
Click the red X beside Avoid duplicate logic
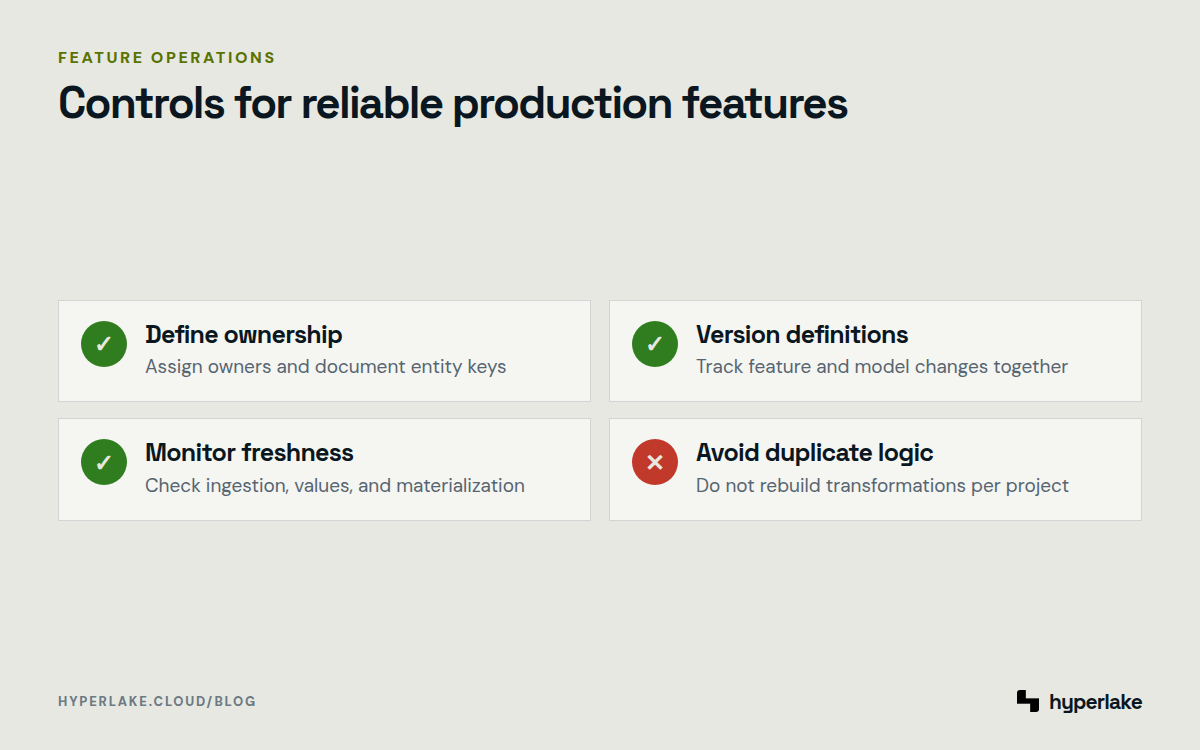pos(655,462)
